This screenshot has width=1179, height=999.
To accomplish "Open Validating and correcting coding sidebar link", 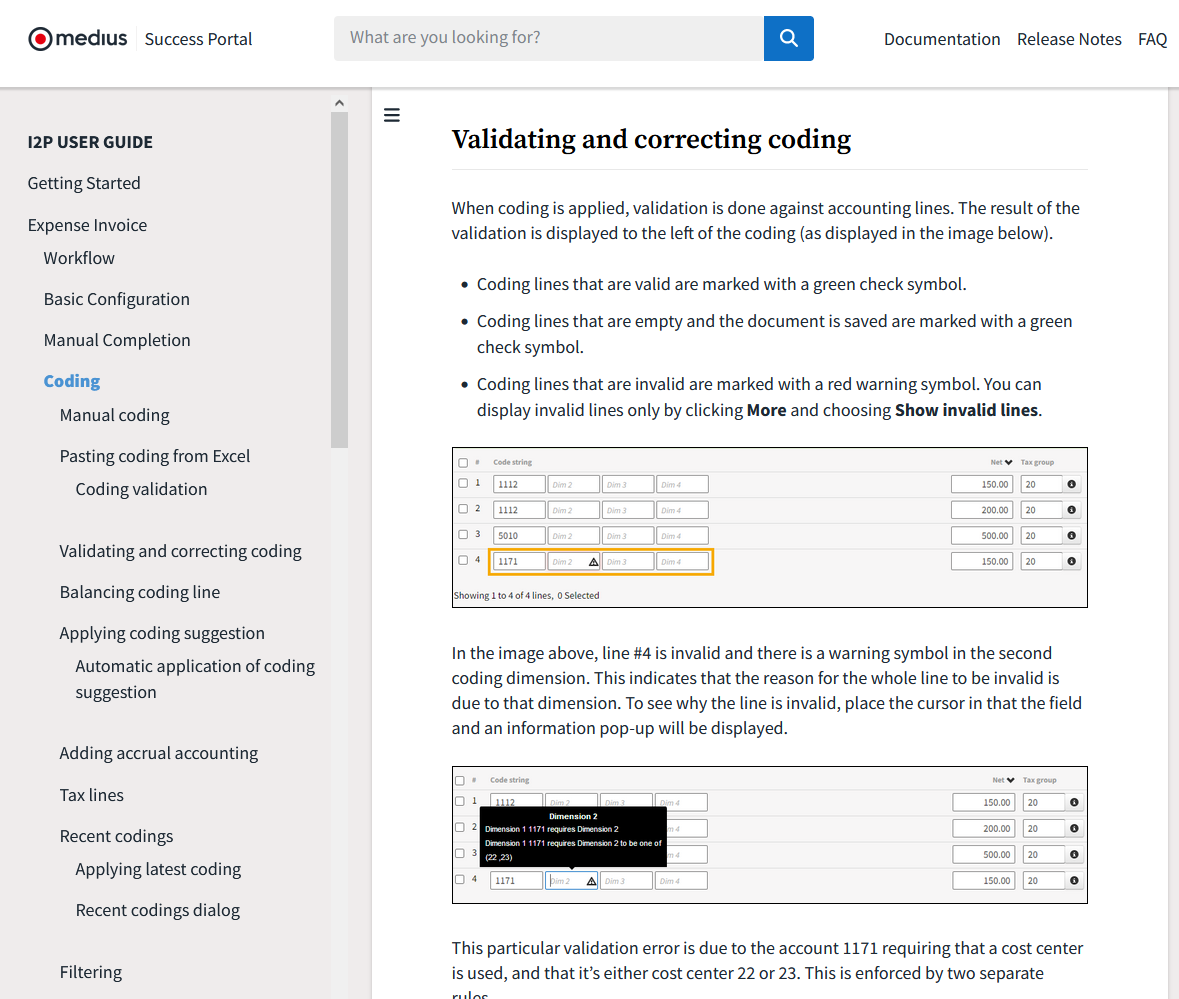I will coord(180,551).
